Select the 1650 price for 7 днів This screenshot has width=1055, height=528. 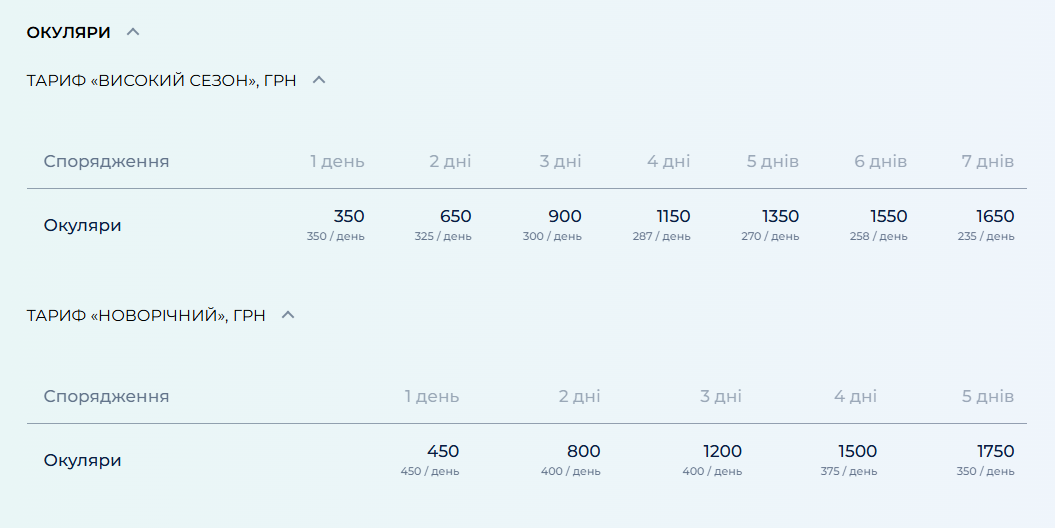pos(995,216)
